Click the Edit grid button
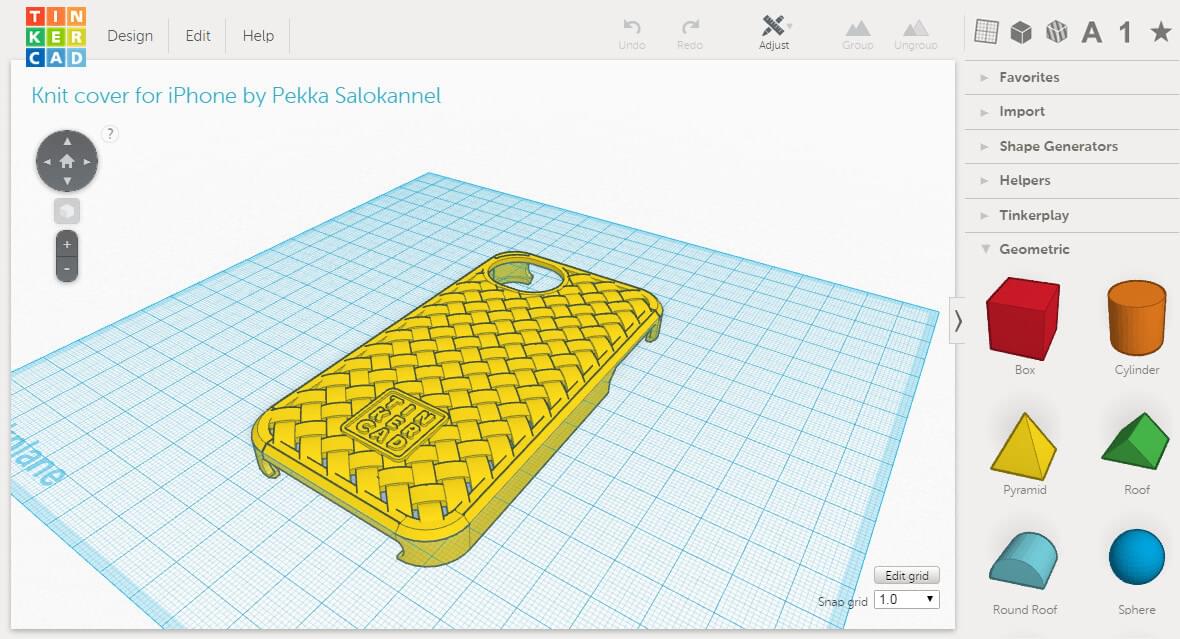Screen dimensions: 1180x639 [906, 575]
